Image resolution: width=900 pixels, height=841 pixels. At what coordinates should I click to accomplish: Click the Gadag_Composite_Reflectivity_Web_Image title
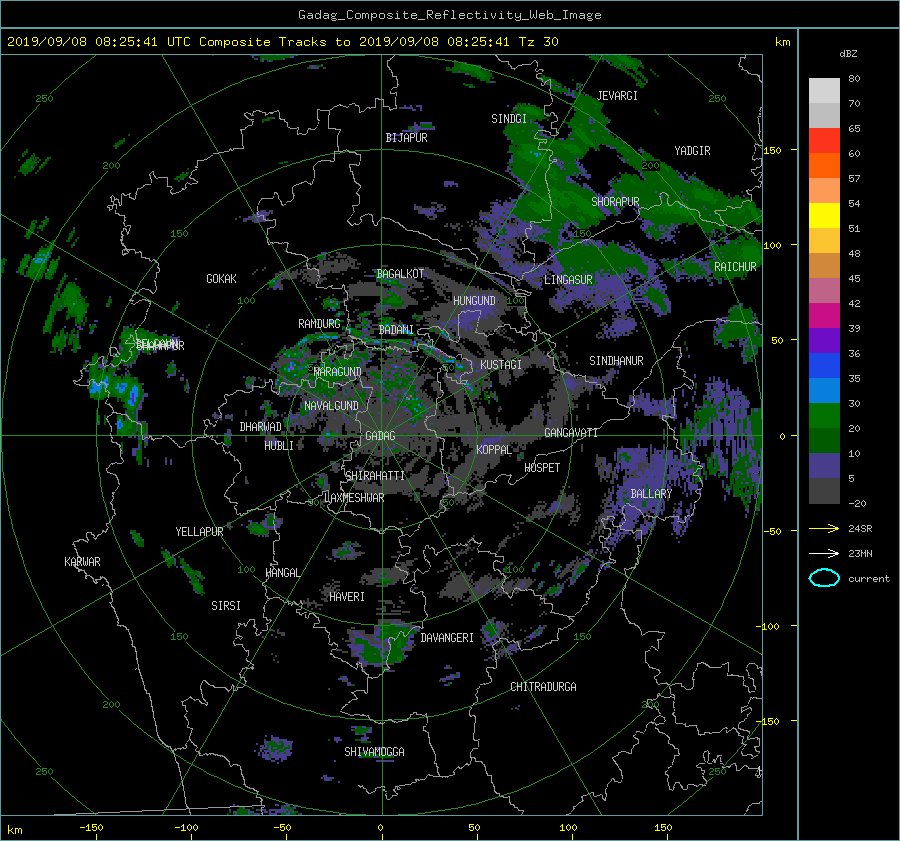point(450,15)
